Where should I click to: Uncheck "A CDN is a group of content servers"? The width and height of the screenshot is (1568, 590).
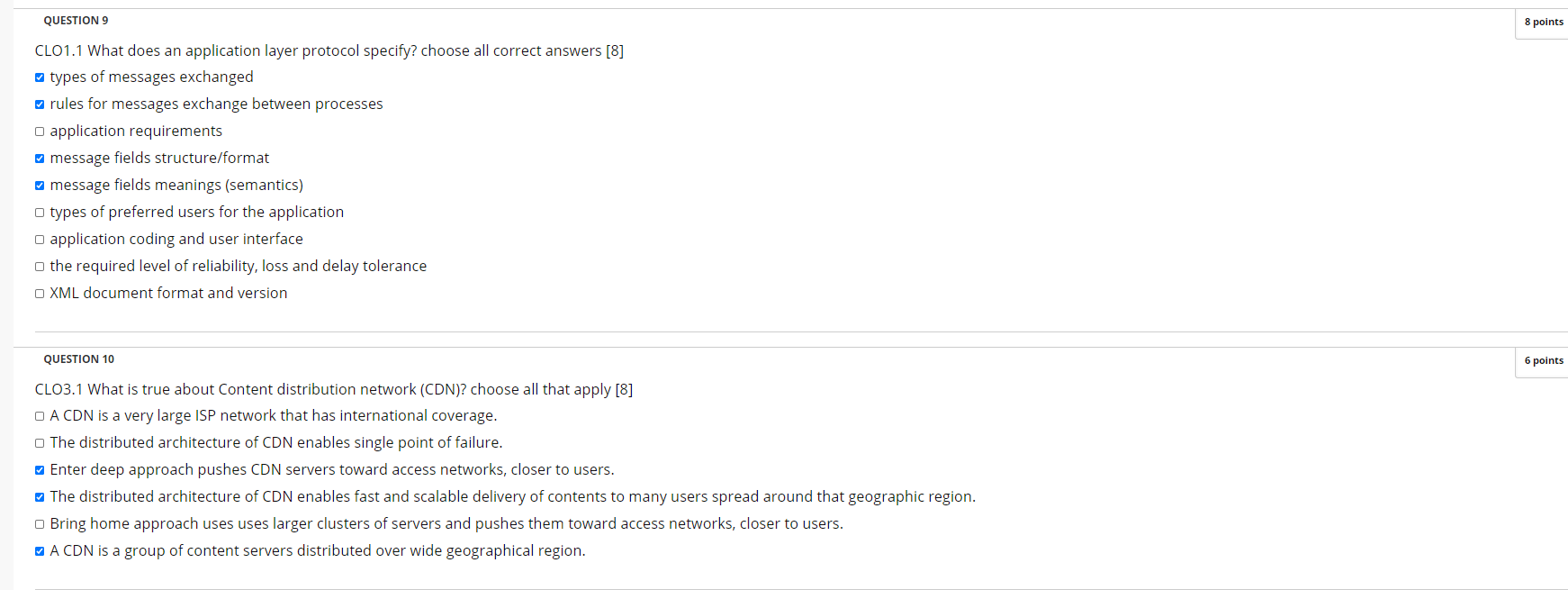40,551
